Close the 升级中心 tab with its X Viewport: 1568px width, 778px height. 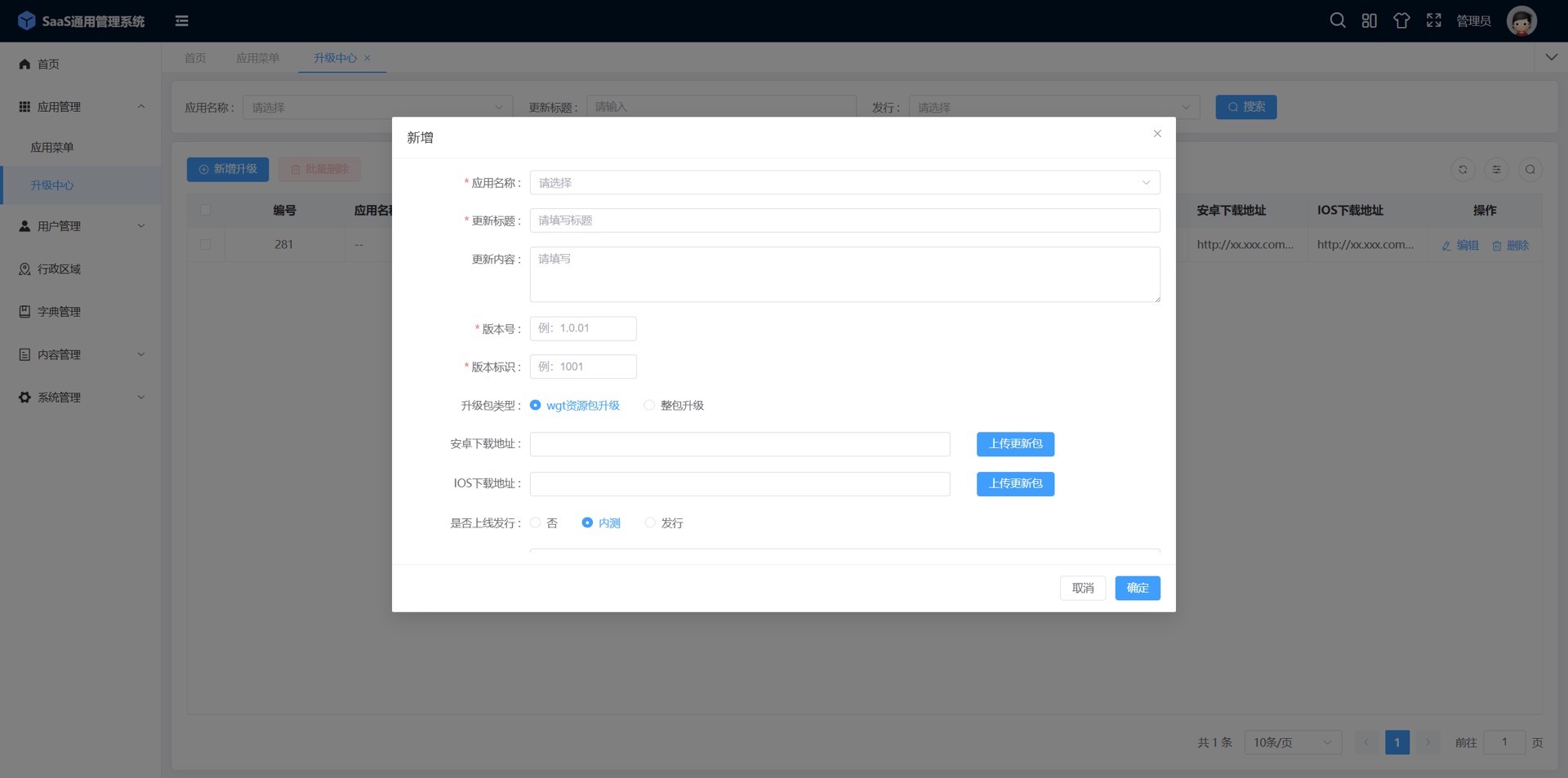[x=367, y=58]
